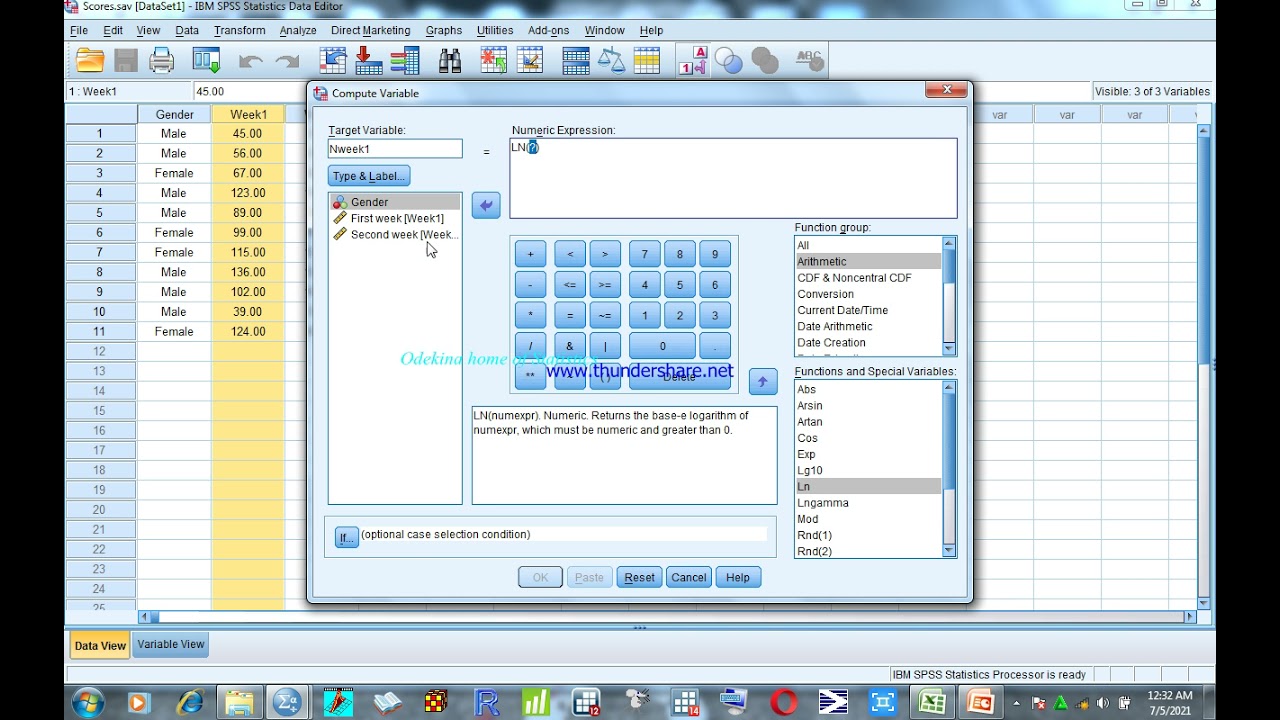Click the blue up arrow to insert function
The width and height of the screenshot is (1280, 720).
coord(763,381)
